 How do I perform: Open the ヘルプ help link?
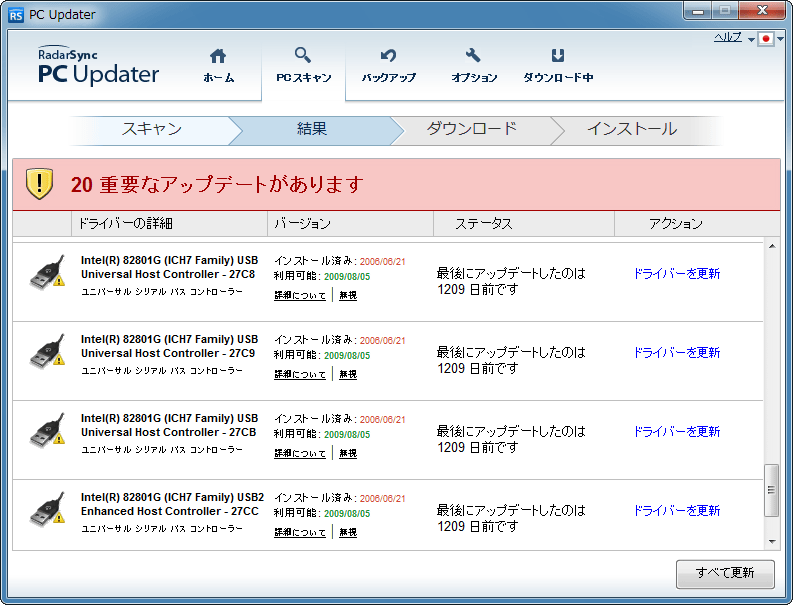(x=728, y=37)
